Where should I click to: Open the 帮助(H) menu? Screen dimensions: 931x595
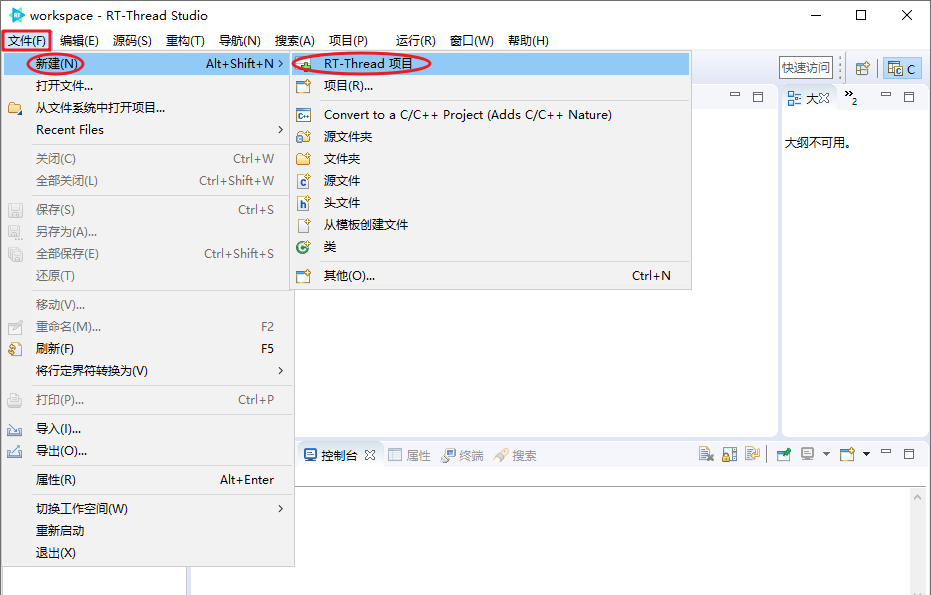pyautogui.click(x=528, y=40)
